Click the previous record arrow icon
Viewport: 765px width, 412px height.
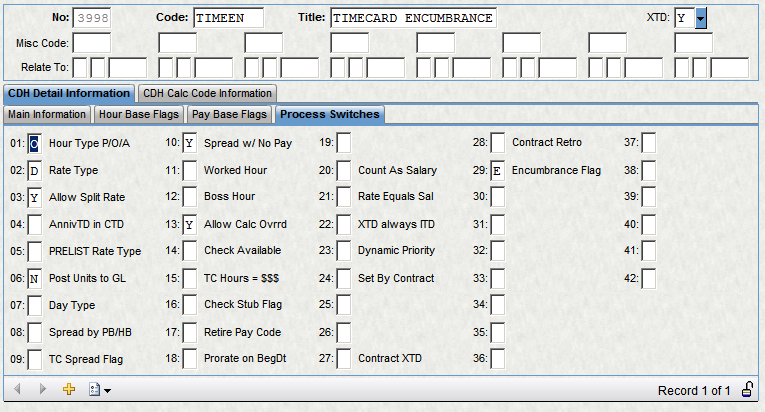[x=17, y=389]
